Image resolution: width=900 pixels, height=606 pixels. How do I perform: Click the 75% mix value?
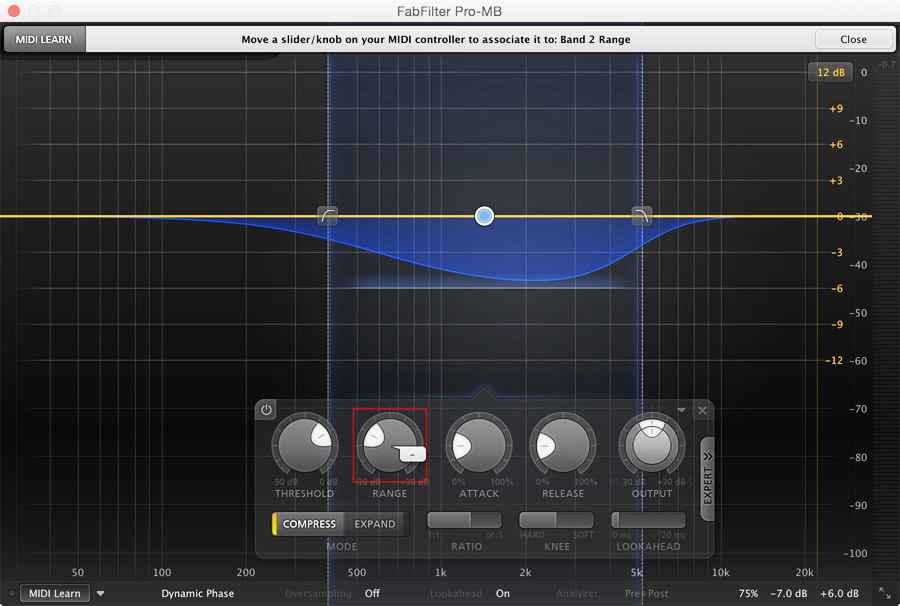tap(748, 593)
